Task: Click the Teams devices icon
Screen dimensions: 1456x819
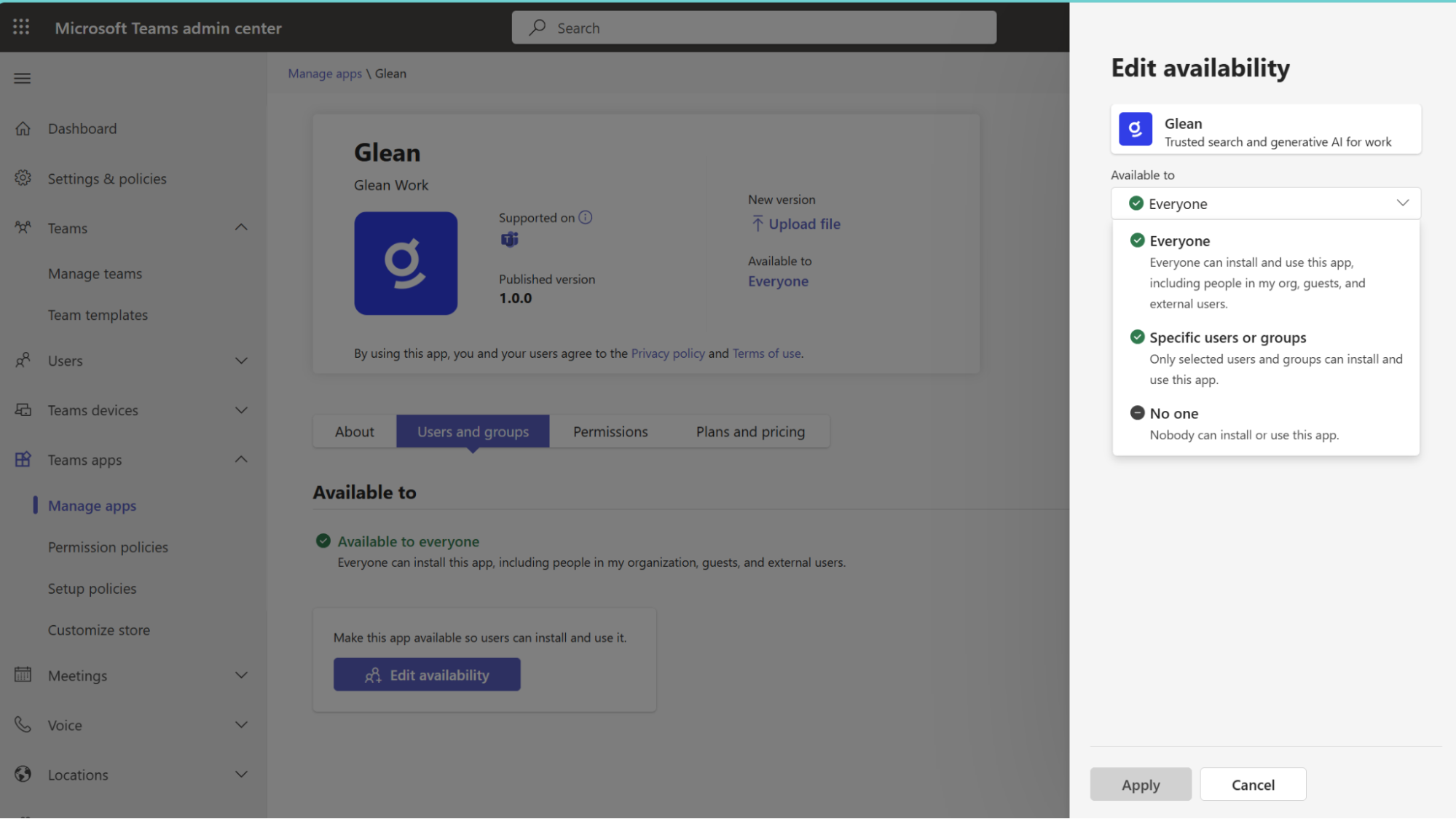Action: 23,409
